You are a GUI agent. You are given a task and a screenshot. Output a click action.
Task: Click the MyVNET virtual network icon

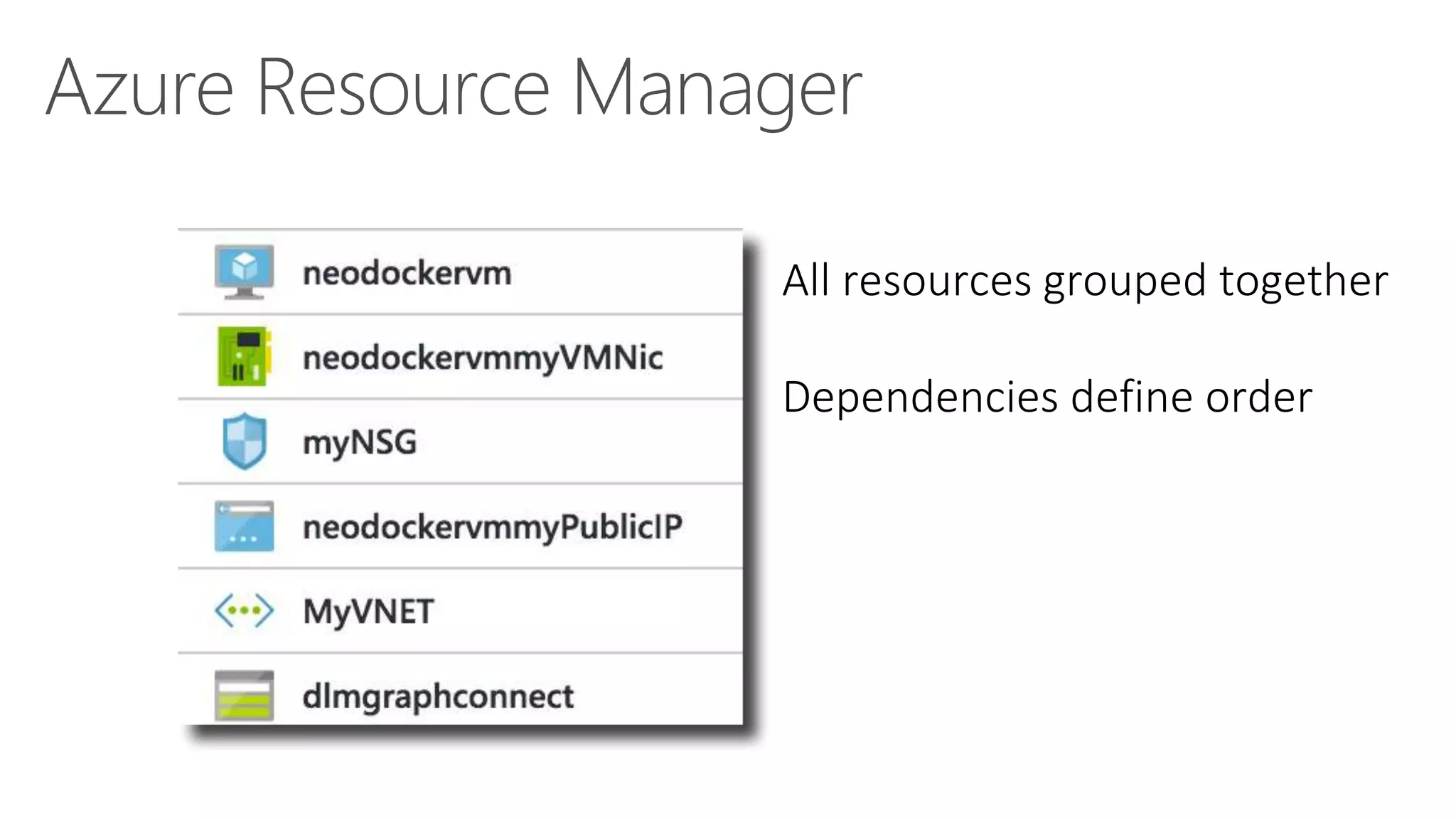click(x=244, y=611)
